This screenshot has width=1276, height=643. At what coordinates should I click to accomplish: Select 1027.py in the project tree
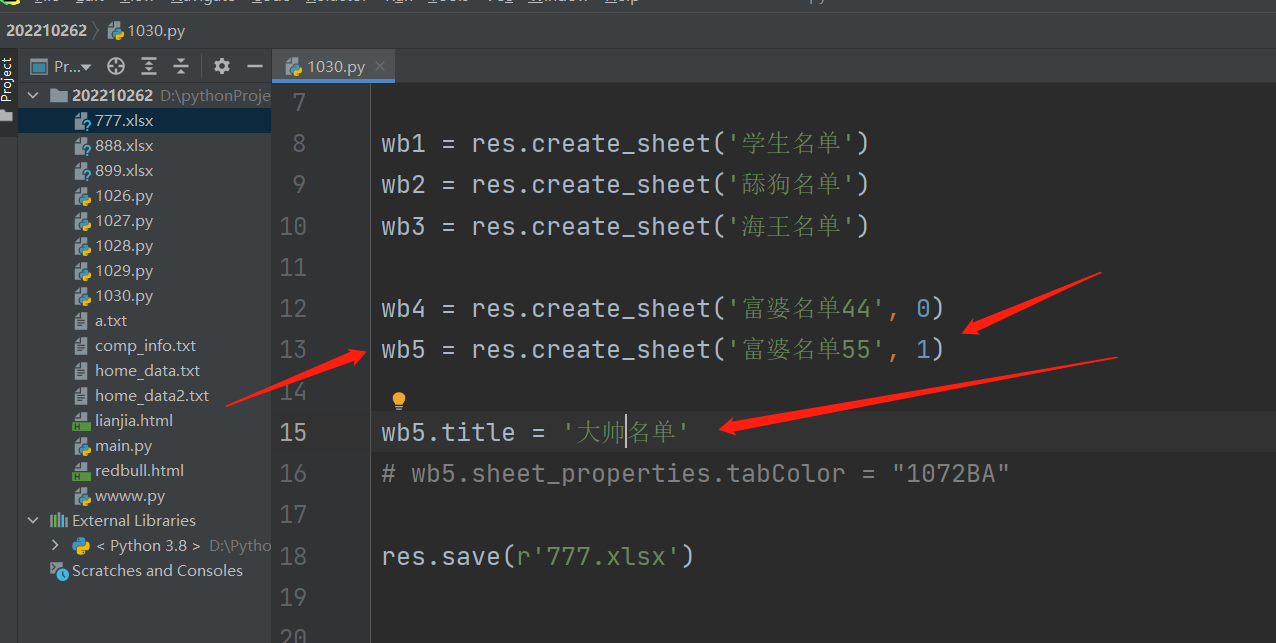click(x=124, y=220)
